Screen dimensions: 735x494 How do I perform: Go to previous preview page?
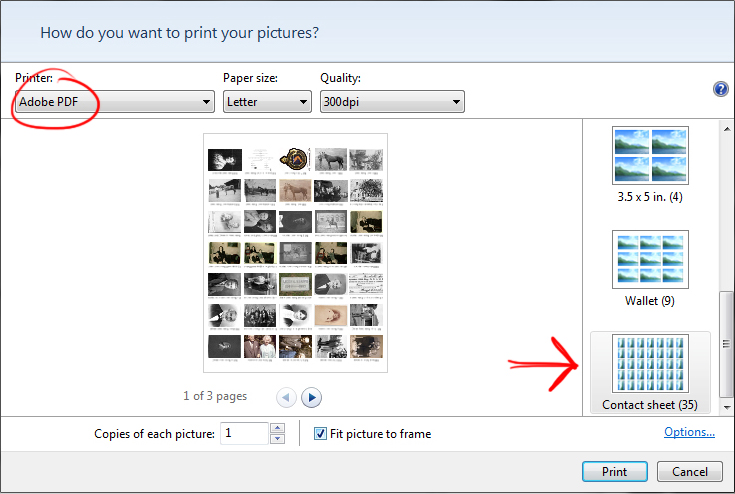pyautogui.click(x=286, y=397)
